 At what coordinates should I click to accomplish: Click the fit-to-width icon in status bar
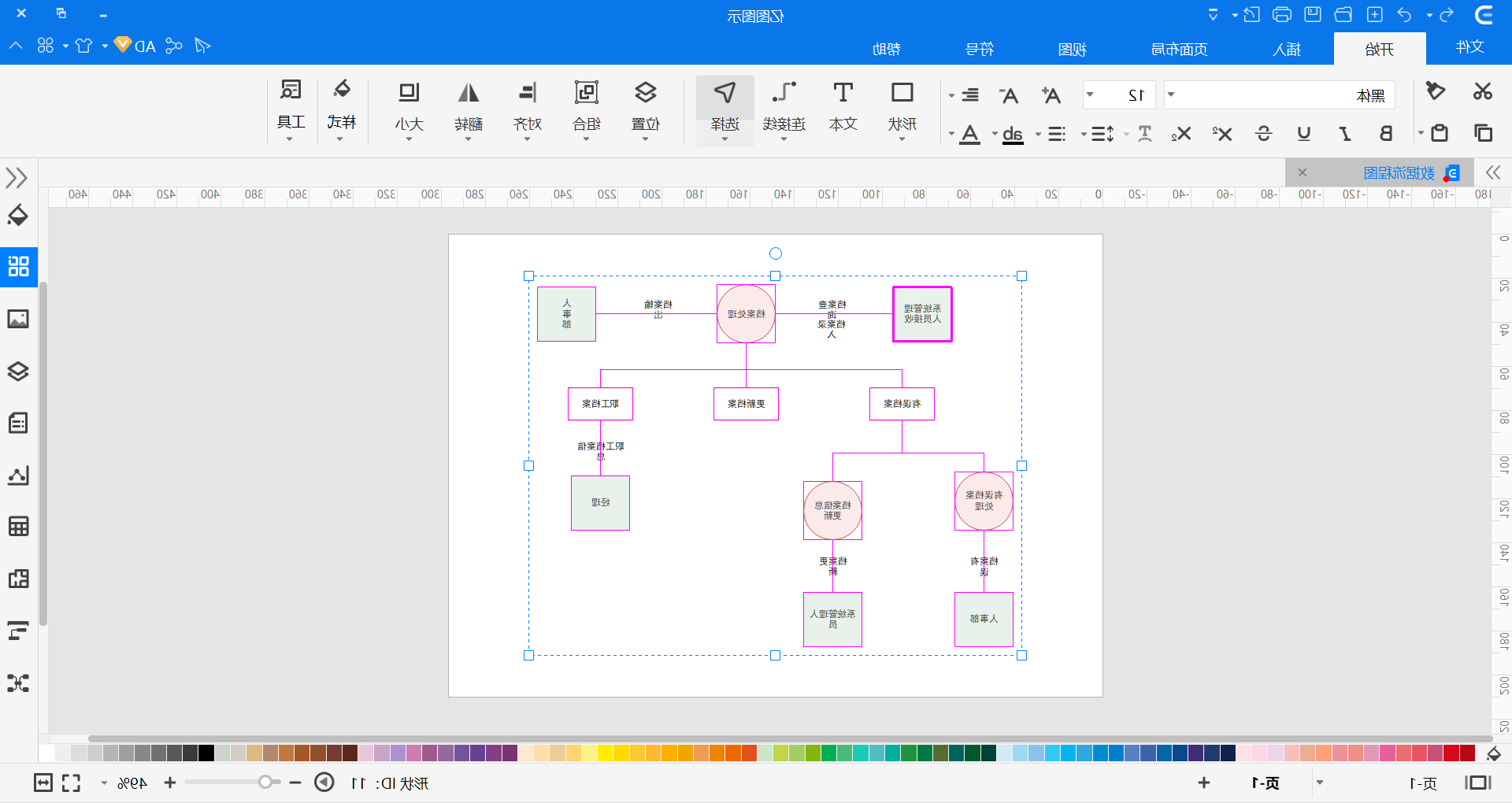click(43, 783)
